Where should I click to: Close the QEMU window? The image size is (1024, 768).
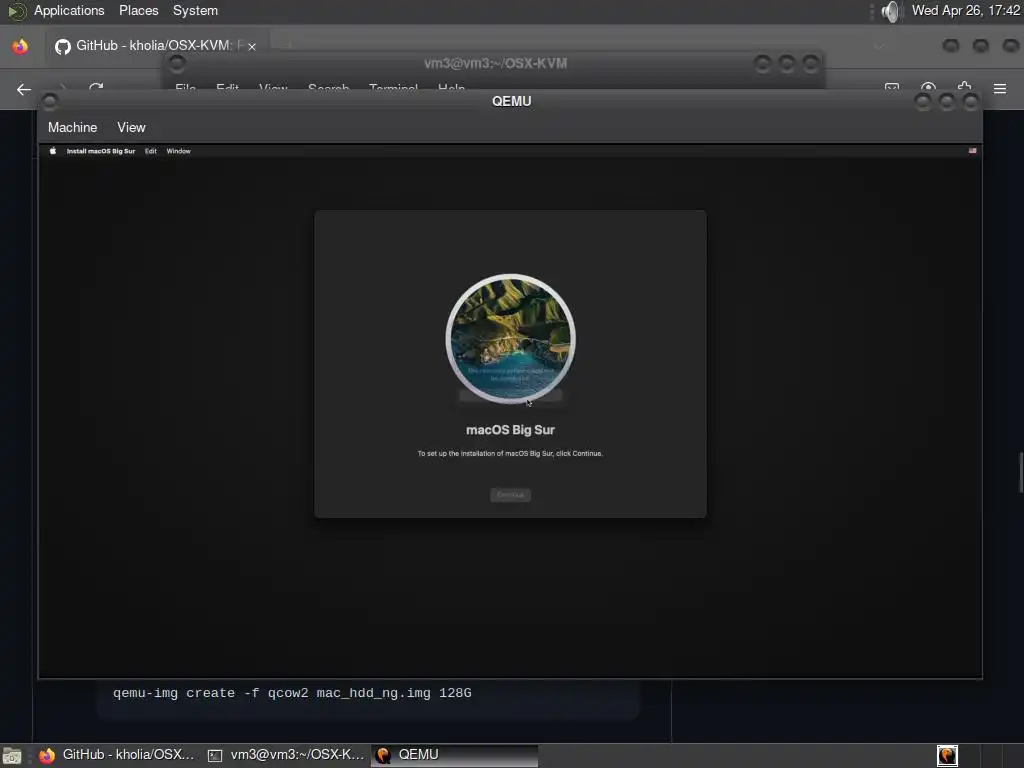click(x=971, y=101)
